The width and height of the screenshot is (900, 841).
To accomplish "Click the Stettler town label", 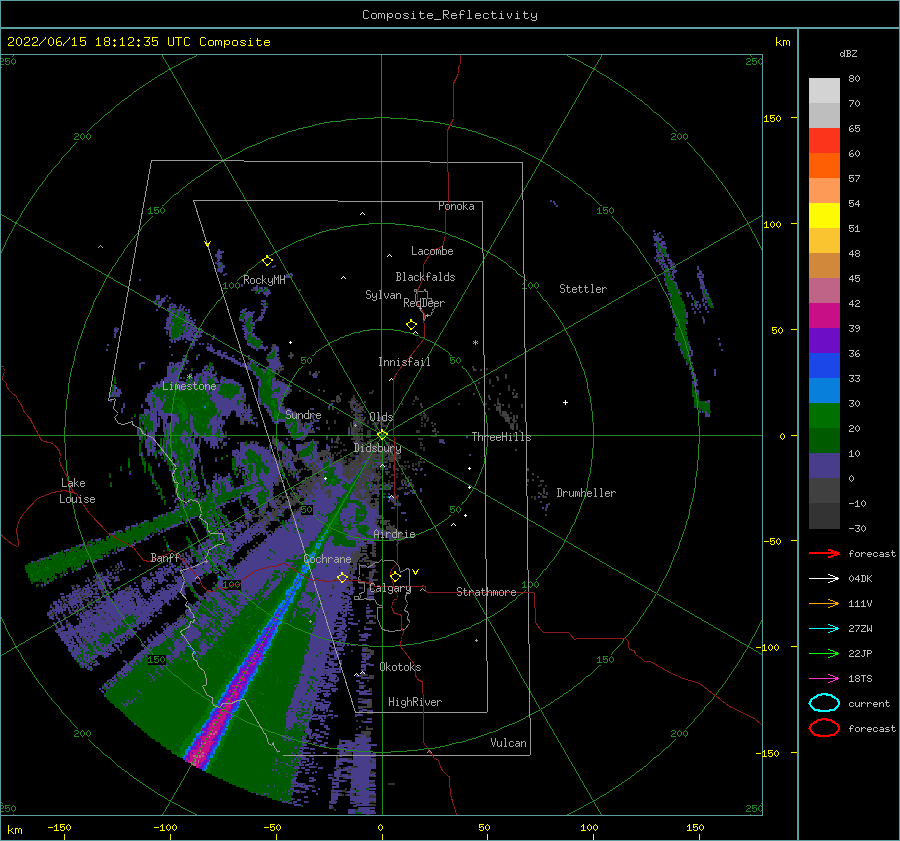I will tap(583, 289).
